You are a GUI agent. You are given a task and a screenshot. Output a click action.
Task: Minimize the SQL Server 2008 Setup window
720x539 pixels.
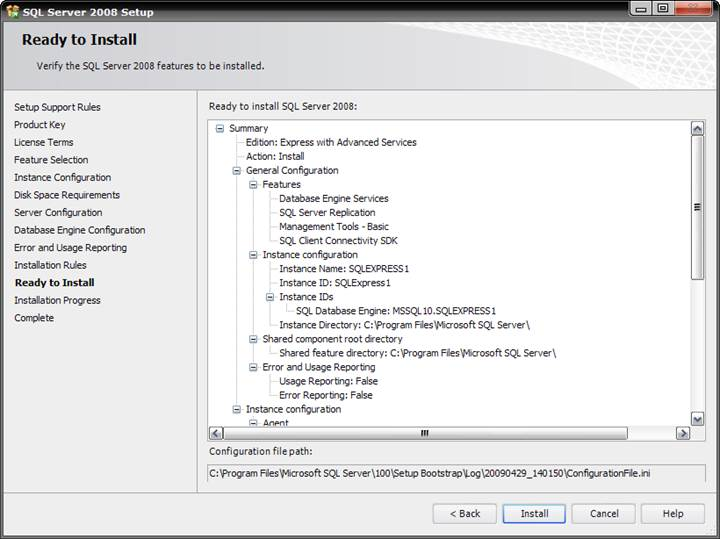coord(641,8)
